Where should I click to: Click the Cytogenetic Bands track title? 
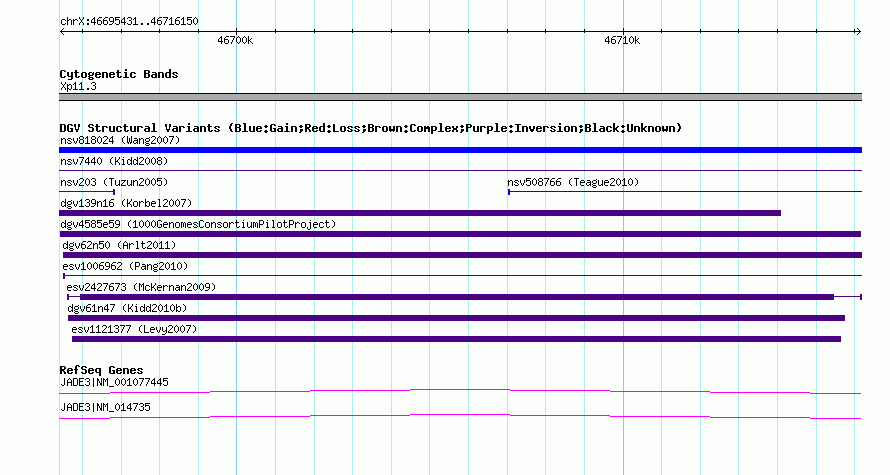(119, 74)
